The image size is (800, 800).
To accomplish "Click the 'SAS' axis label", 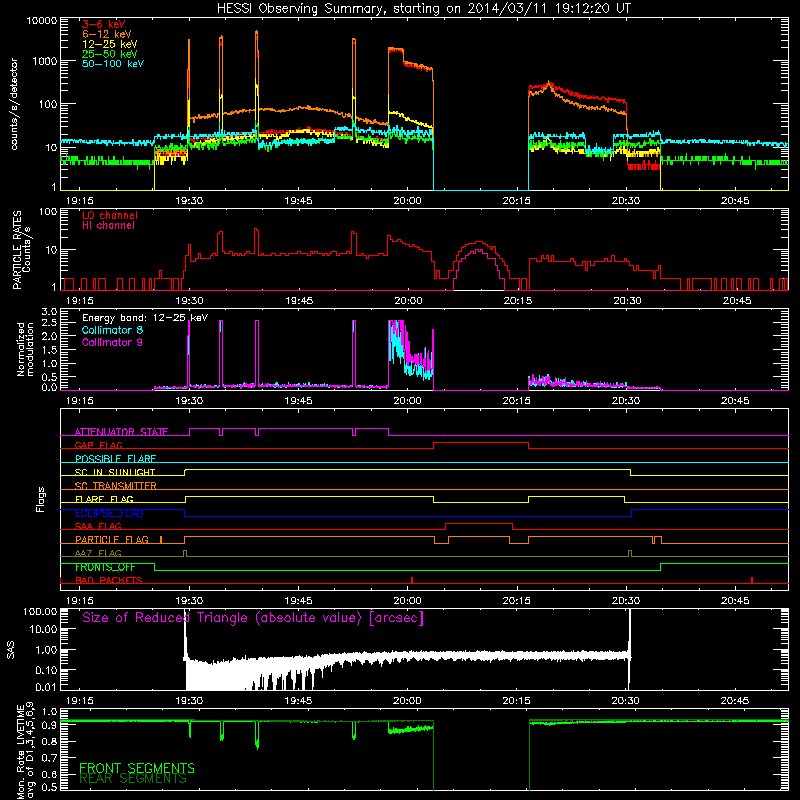I will 11,649.
